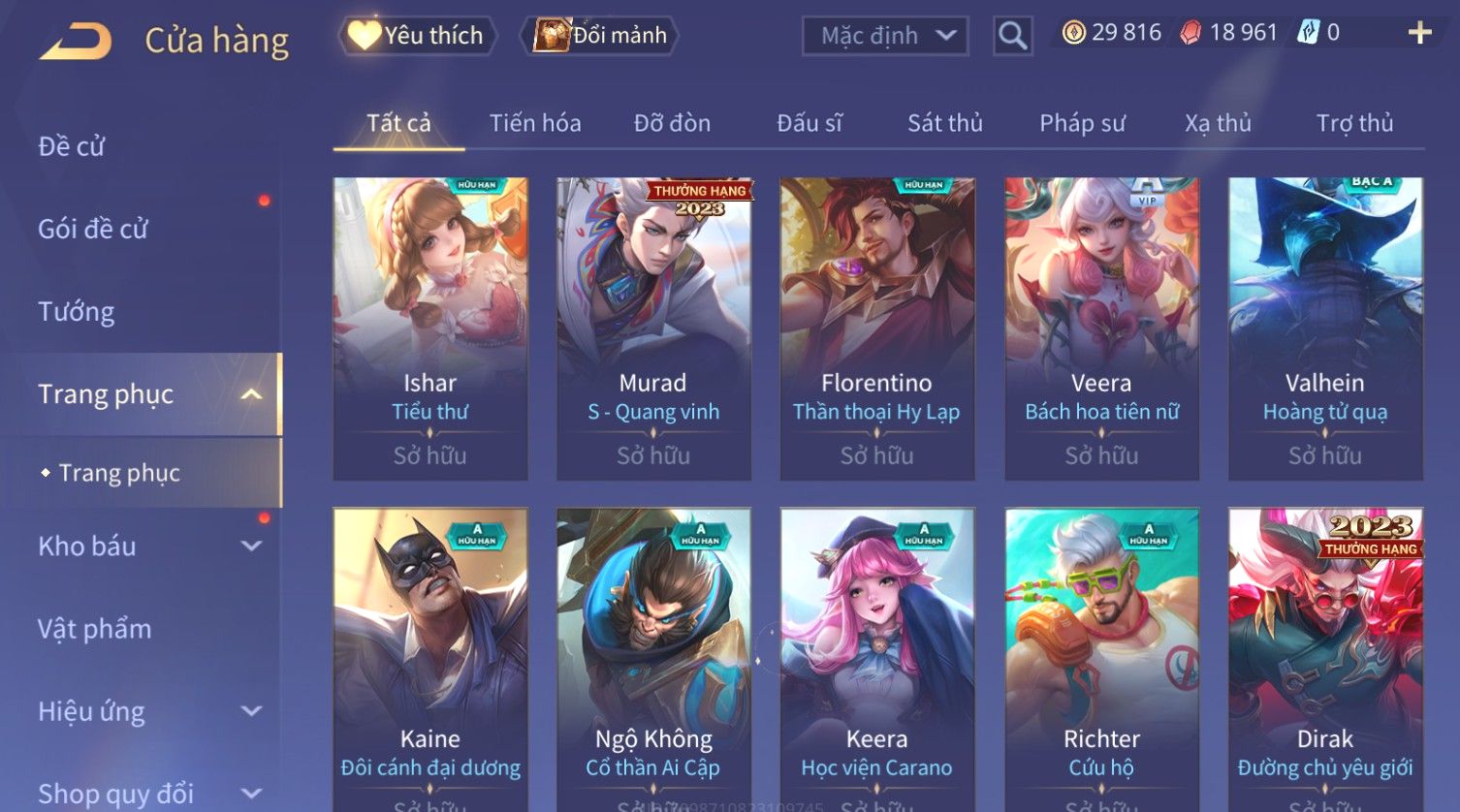The width and height of the screenshot is (1460, 812).
Task: Click the golden back arrow icon
Action: pyautogui.click(x=76, y=42)
